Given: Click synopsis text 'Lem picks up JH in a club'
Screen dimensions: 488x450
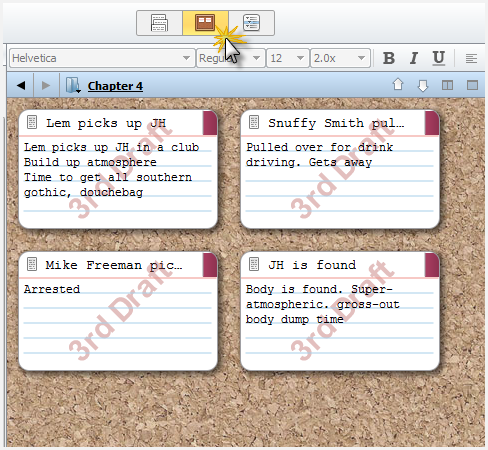Looking at the screenshot, I should tap(111, 147).
